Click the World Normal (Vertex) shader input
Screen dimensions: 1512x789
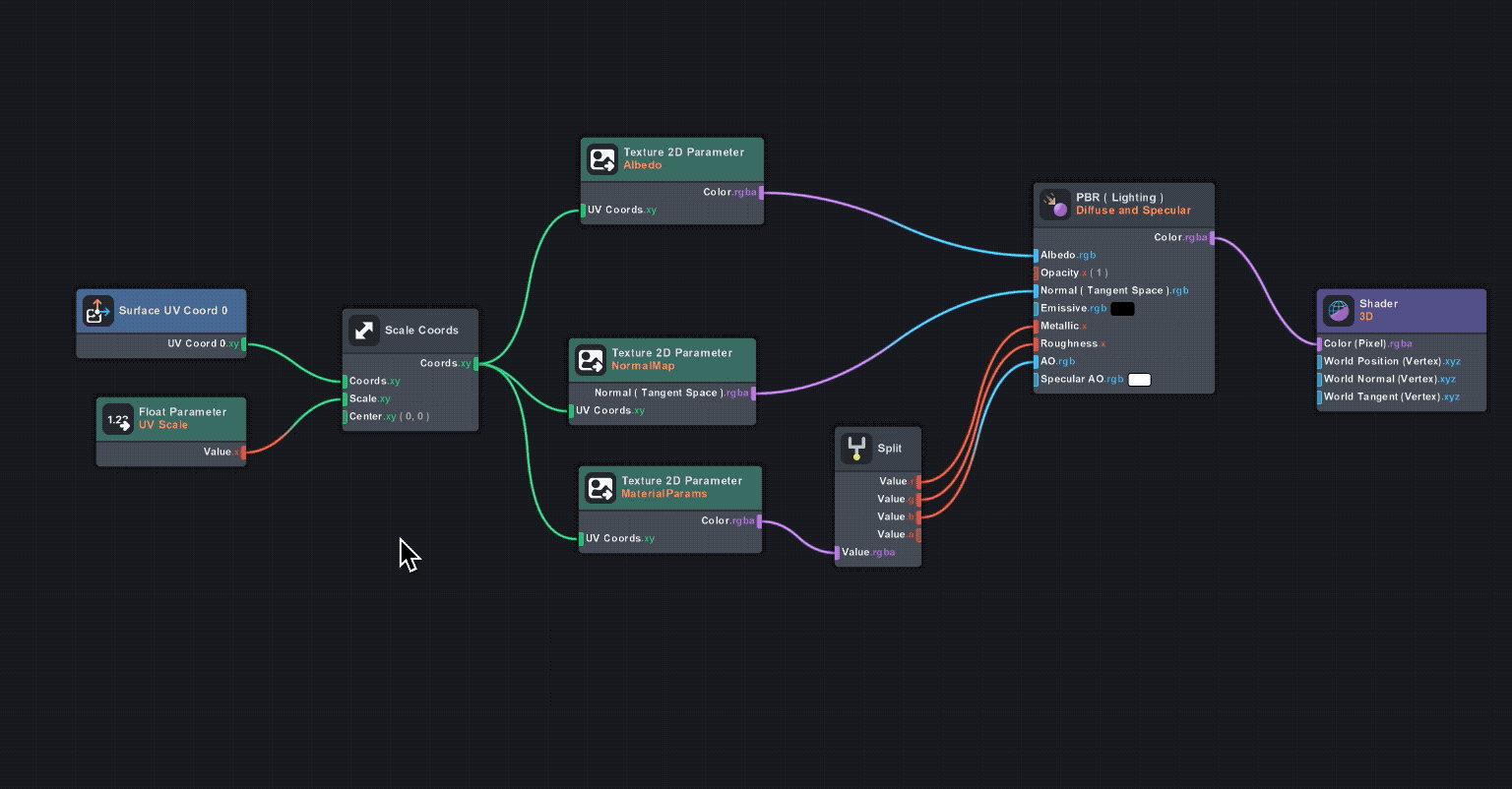coord(1320,380)
